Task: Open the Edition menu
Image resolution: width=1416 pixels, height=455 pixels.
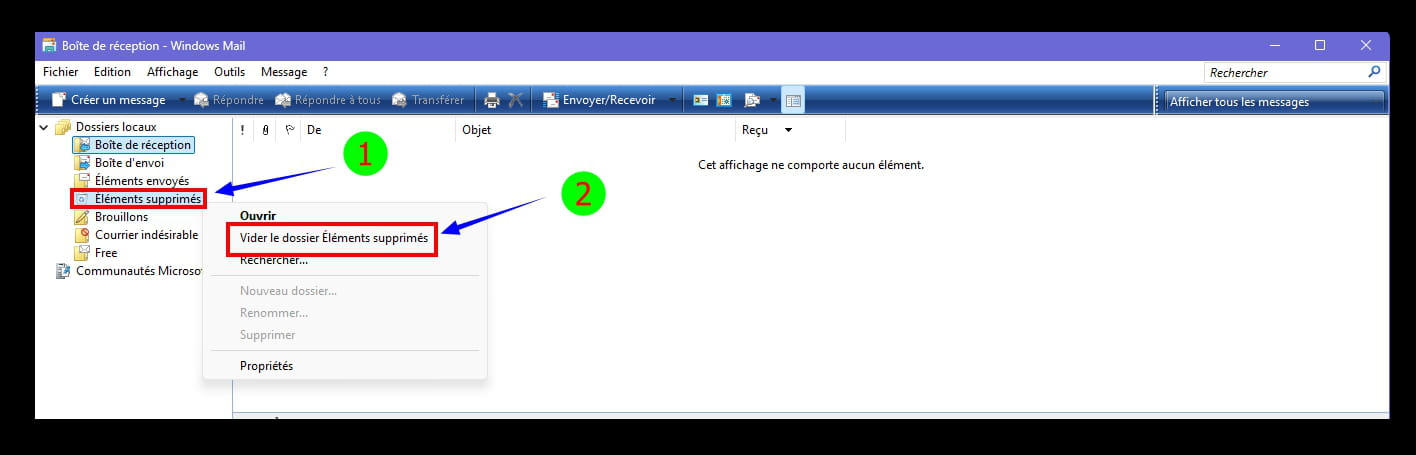Action: [x=112, y=72]
